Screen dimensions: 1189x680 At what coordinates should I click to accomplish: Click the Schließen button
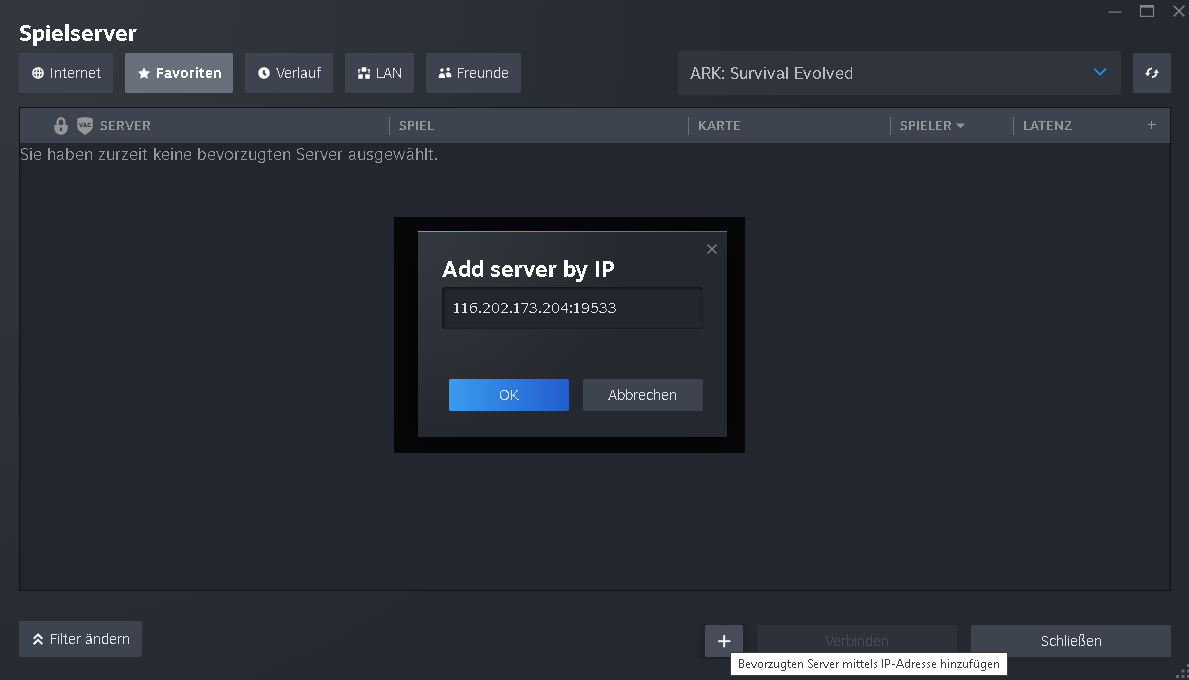1070,640
